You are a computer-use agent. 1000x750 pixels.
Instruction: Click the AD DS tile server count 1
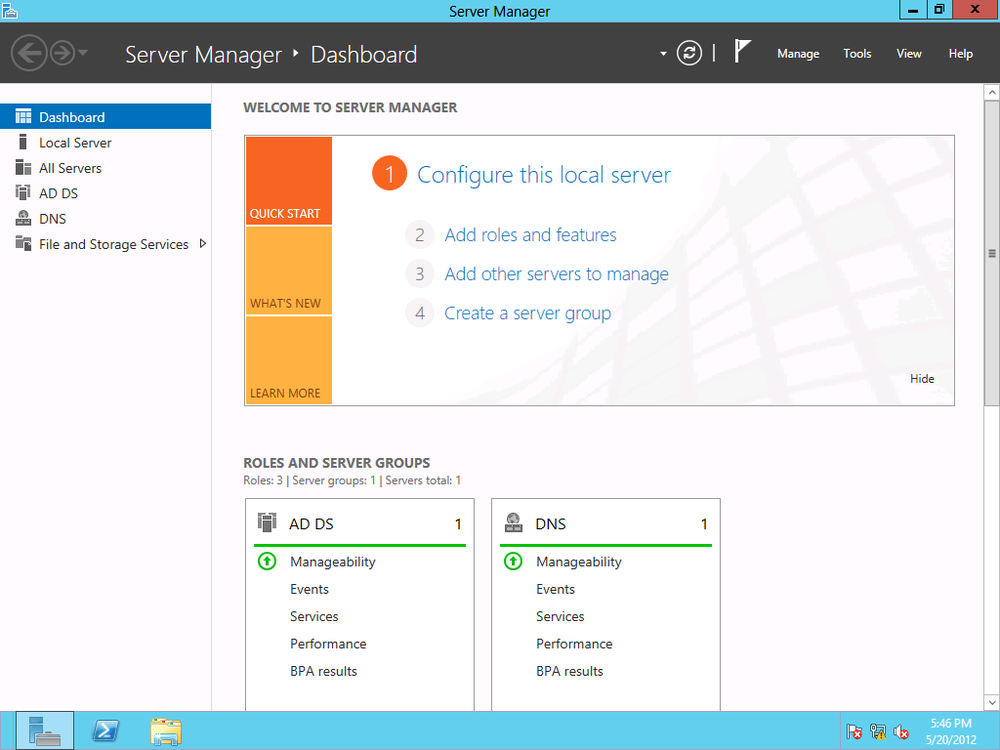click(x=458, y=524)
